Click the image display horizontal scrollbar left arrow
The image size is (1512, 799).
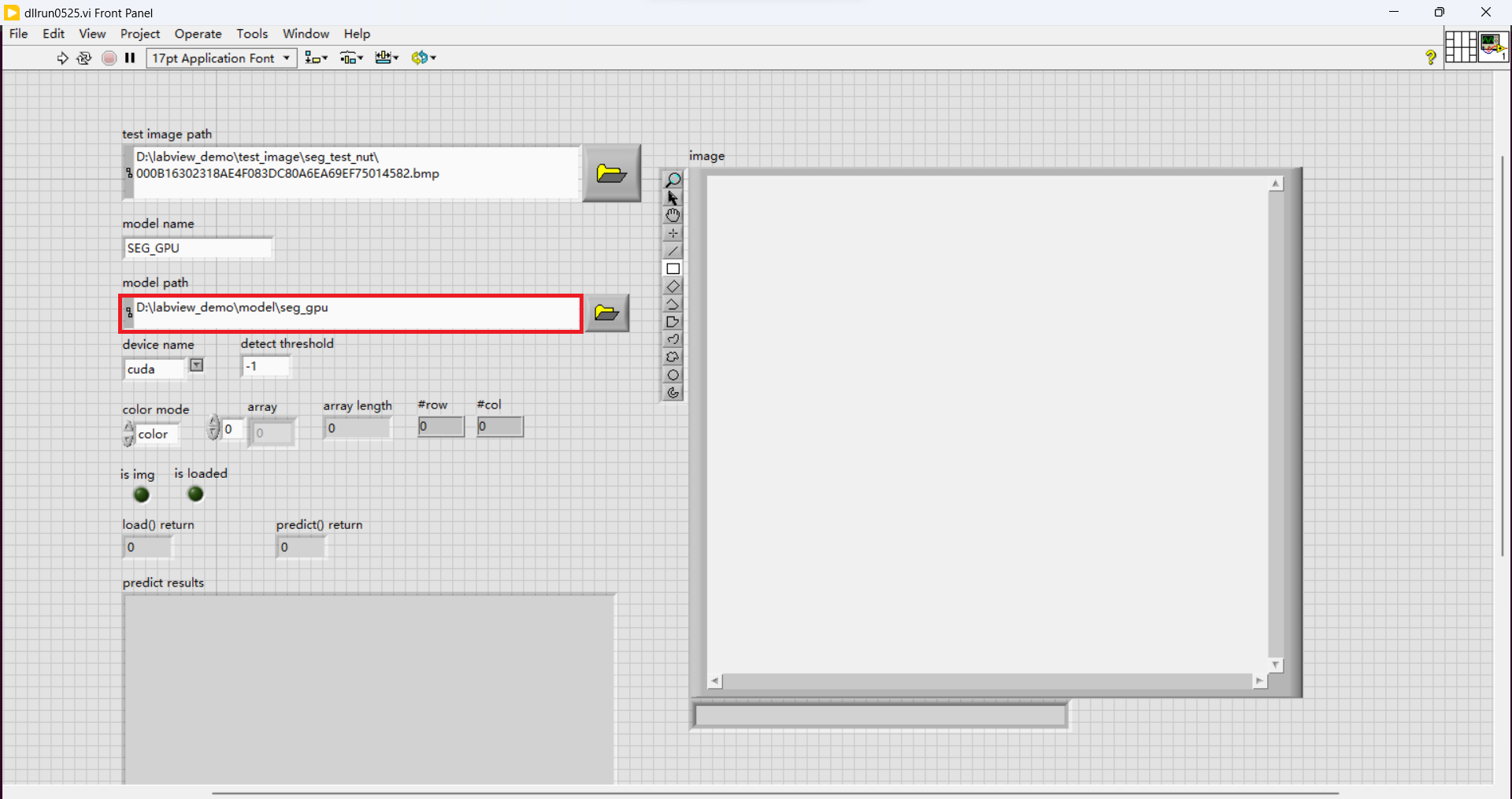tap(715, 681)
